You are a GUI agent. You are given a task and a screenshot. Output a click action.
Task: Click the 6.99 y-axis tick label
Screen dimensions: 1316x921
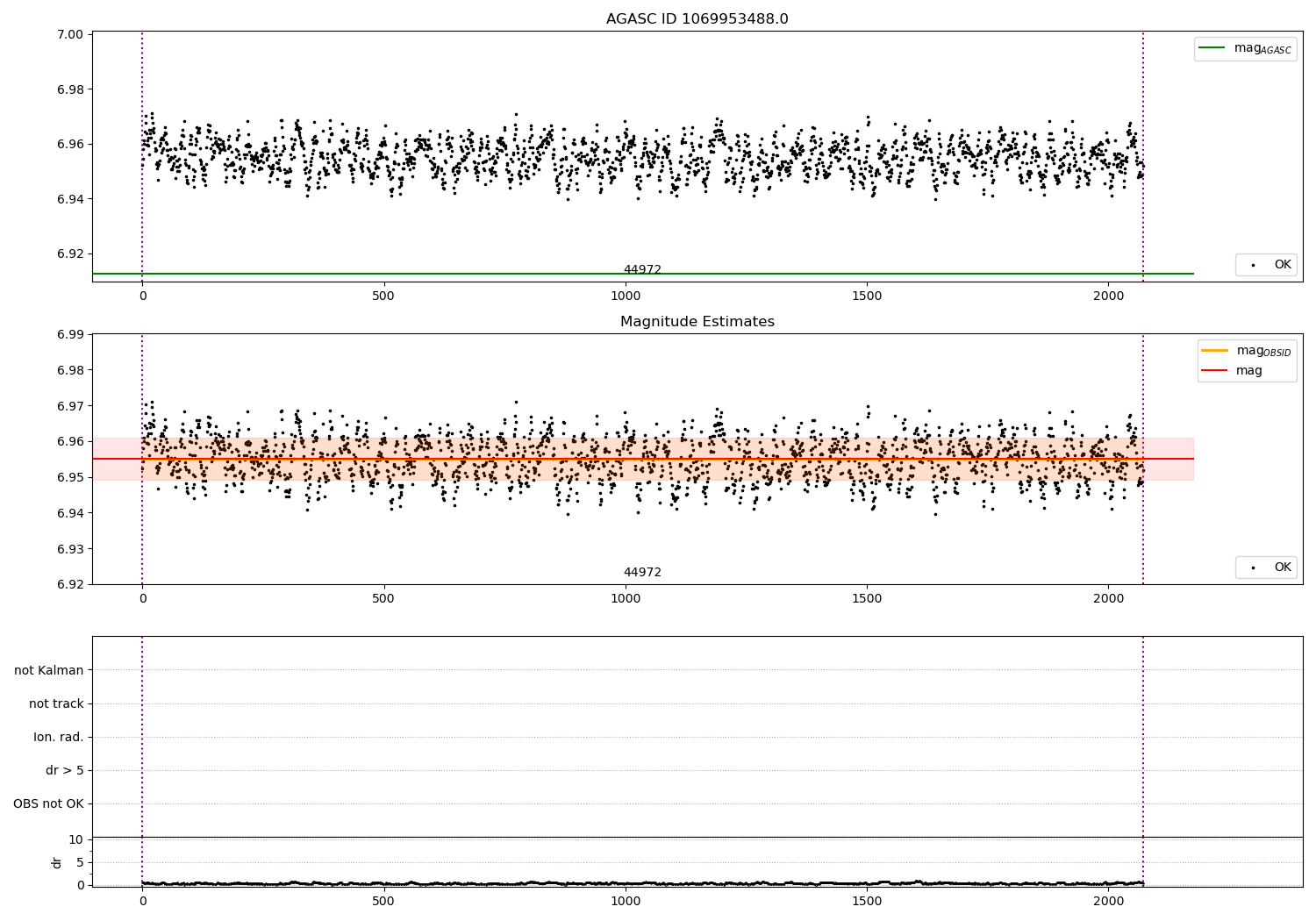(x=71, y=334)
